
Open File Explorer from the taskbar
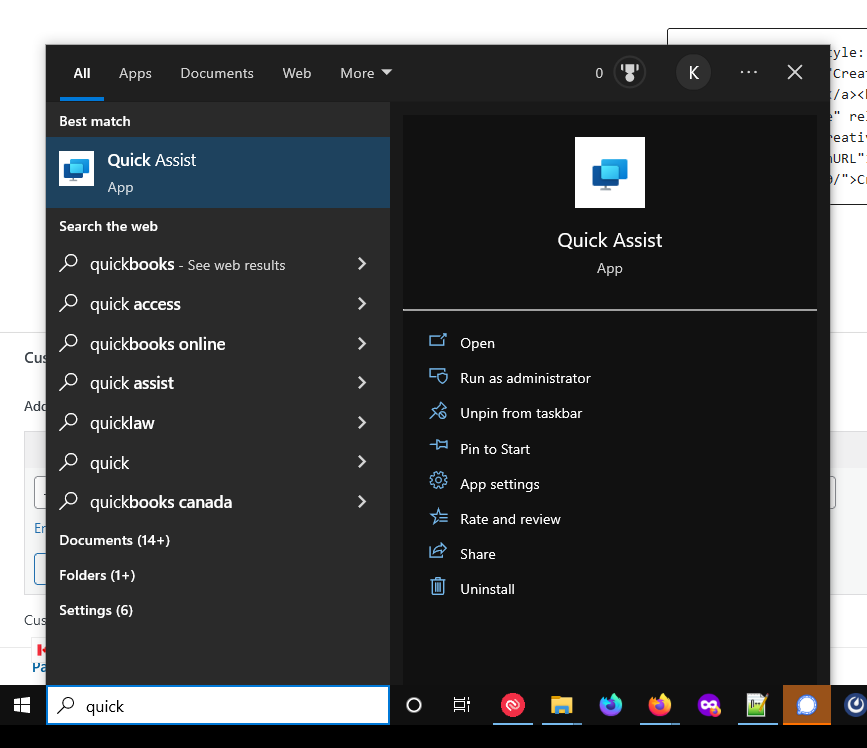(561, 705)
